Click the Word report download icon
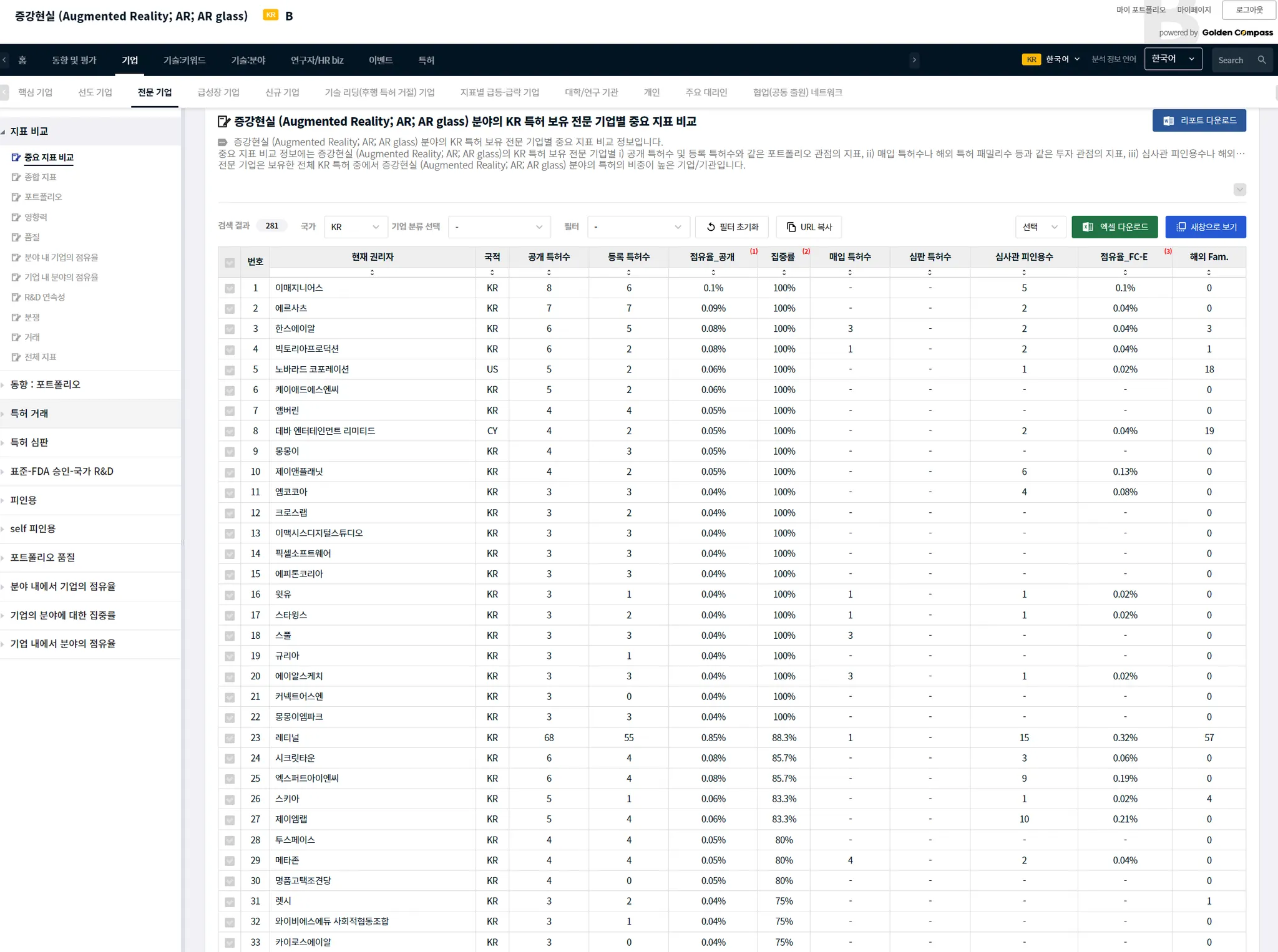The width and height of the screenshot is (1278, 952). coord(1168,120)
